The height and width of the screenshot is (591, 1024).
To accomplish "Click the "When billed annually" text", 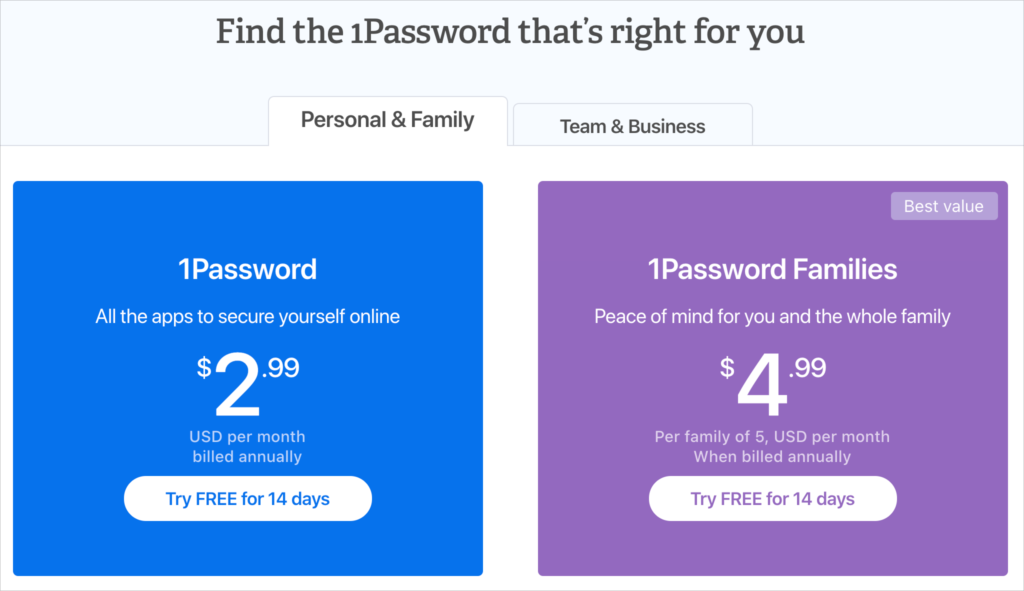I will (772, 457).
